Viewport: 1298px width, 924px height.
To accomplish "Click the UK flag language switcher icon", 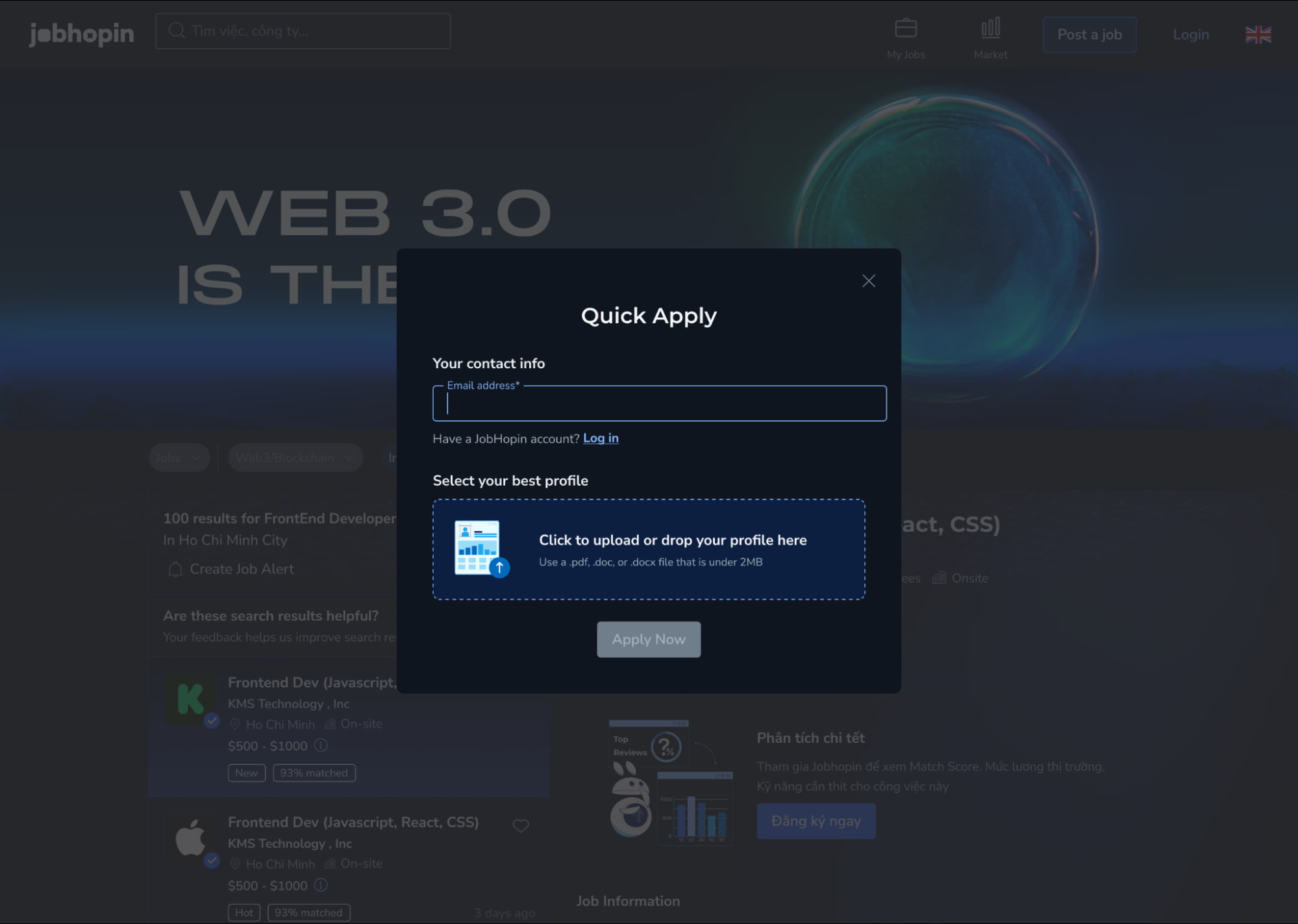I will click(1258, 34).
